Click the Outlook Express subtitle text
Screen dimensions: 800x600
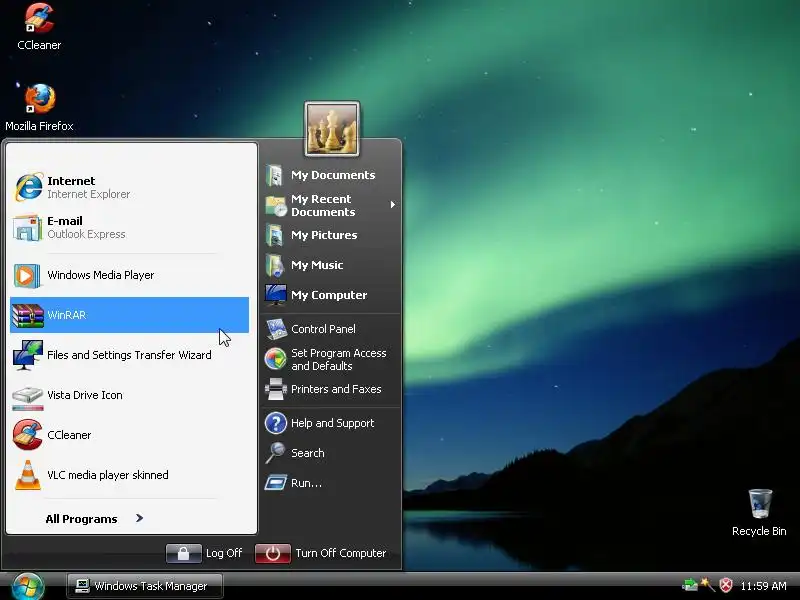tap(86, 234)
